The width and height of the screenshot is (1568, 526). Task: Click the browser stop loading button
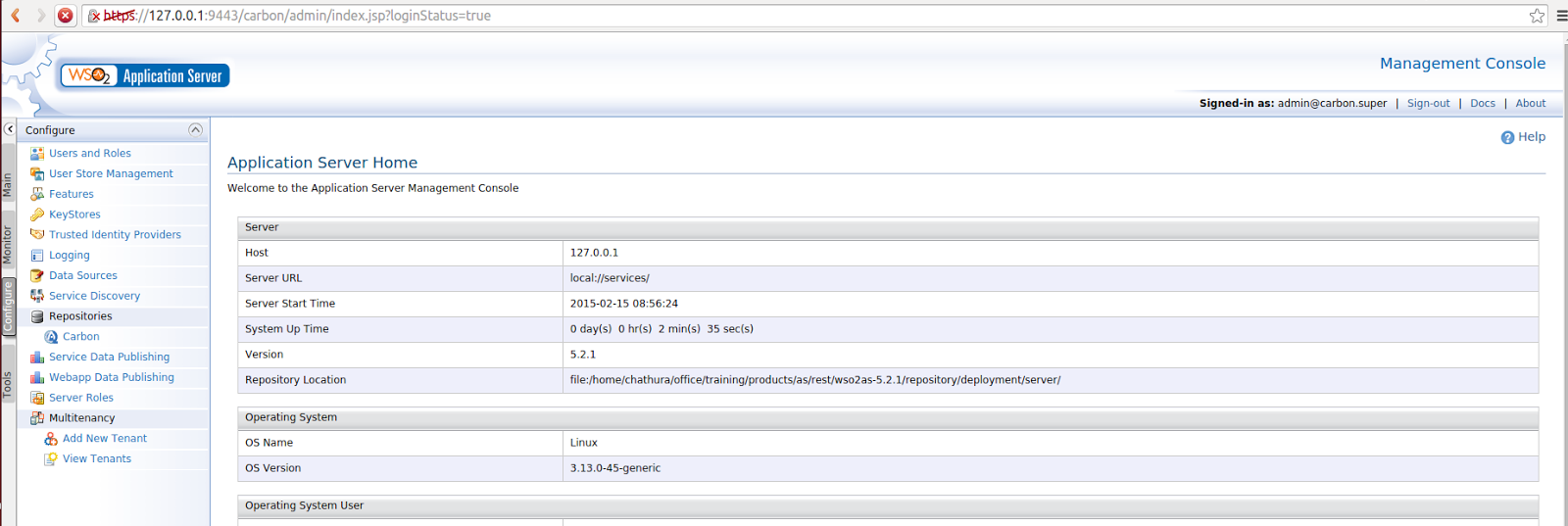(65, 16)
